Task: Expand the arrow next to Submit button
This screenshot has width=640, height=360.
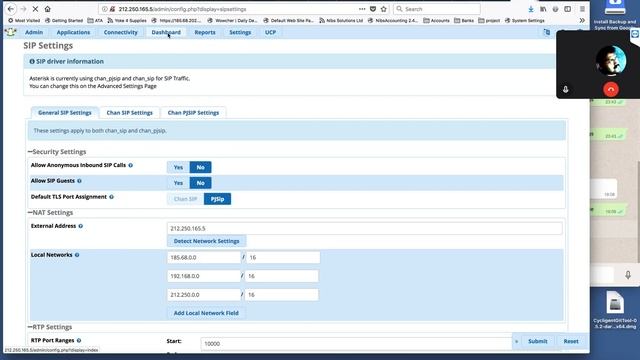Action: point(516,341)
